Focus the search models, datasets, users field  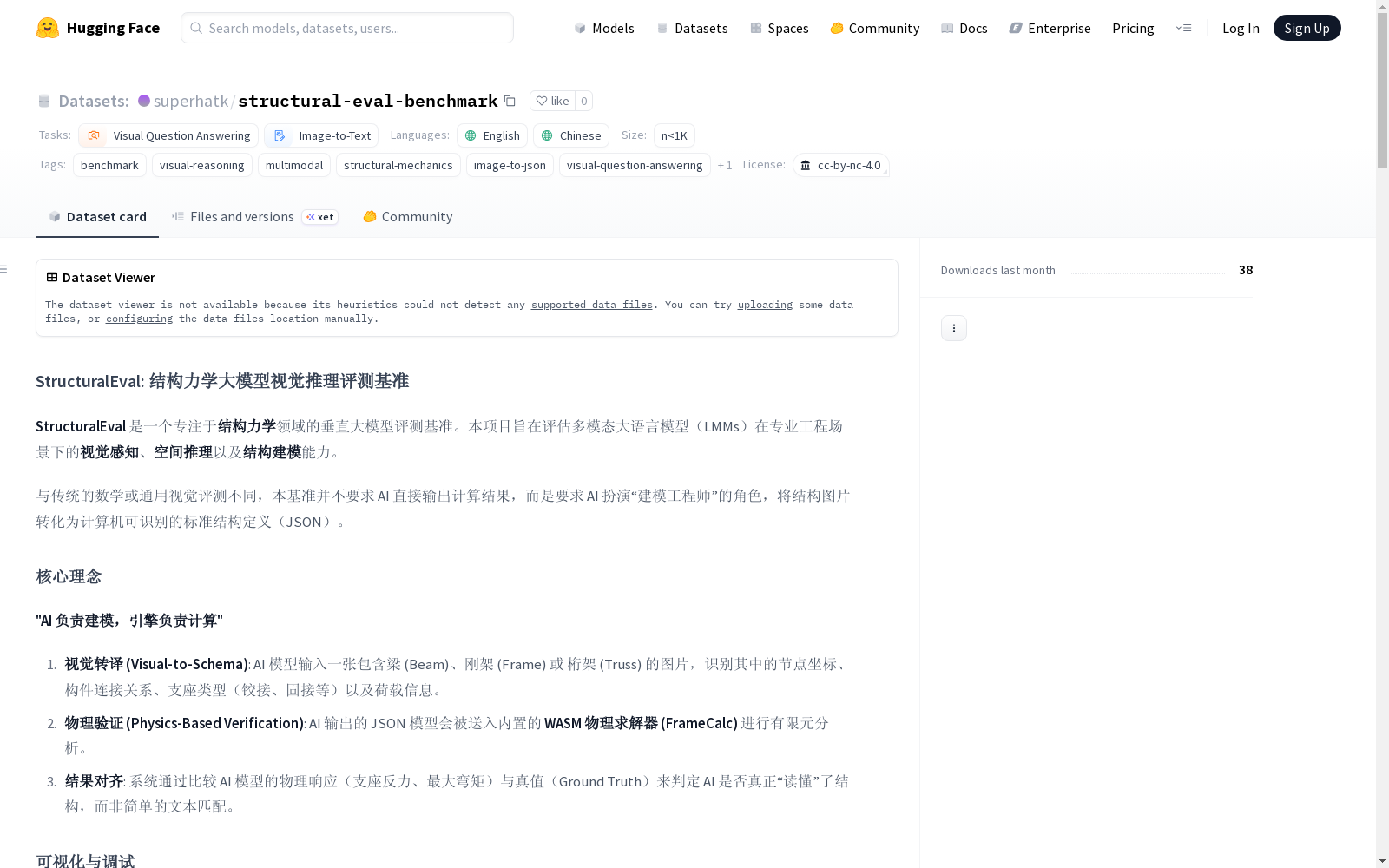pos(347,28)
